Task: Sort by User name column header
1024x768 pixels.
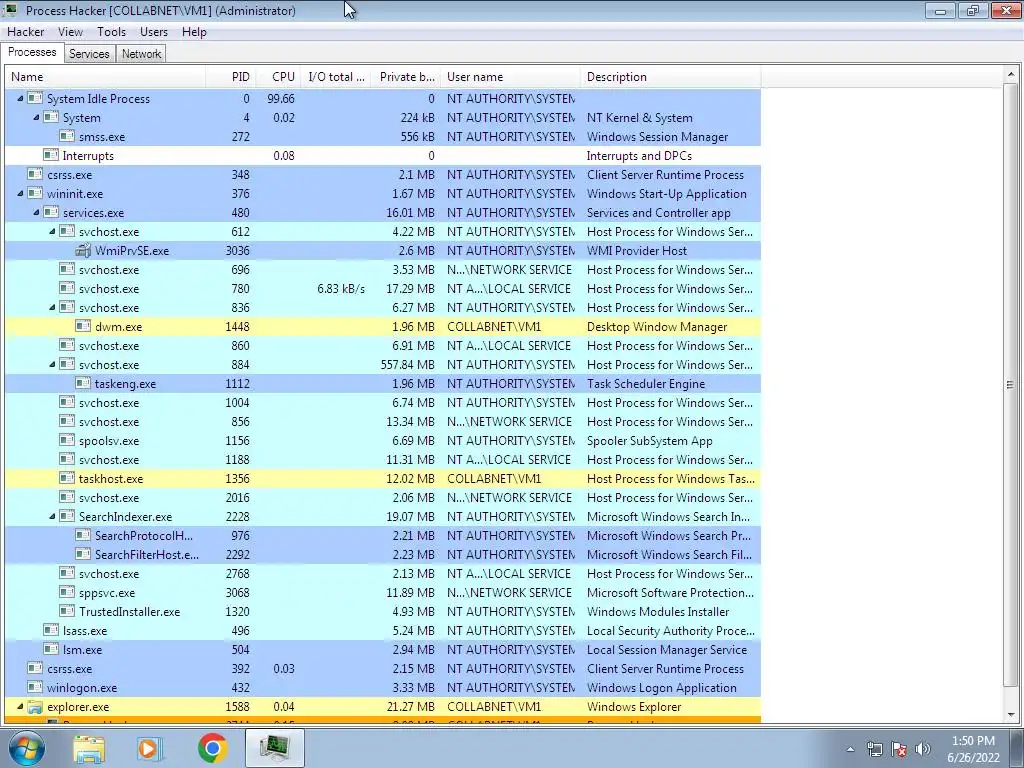Action: pos(510,77)
